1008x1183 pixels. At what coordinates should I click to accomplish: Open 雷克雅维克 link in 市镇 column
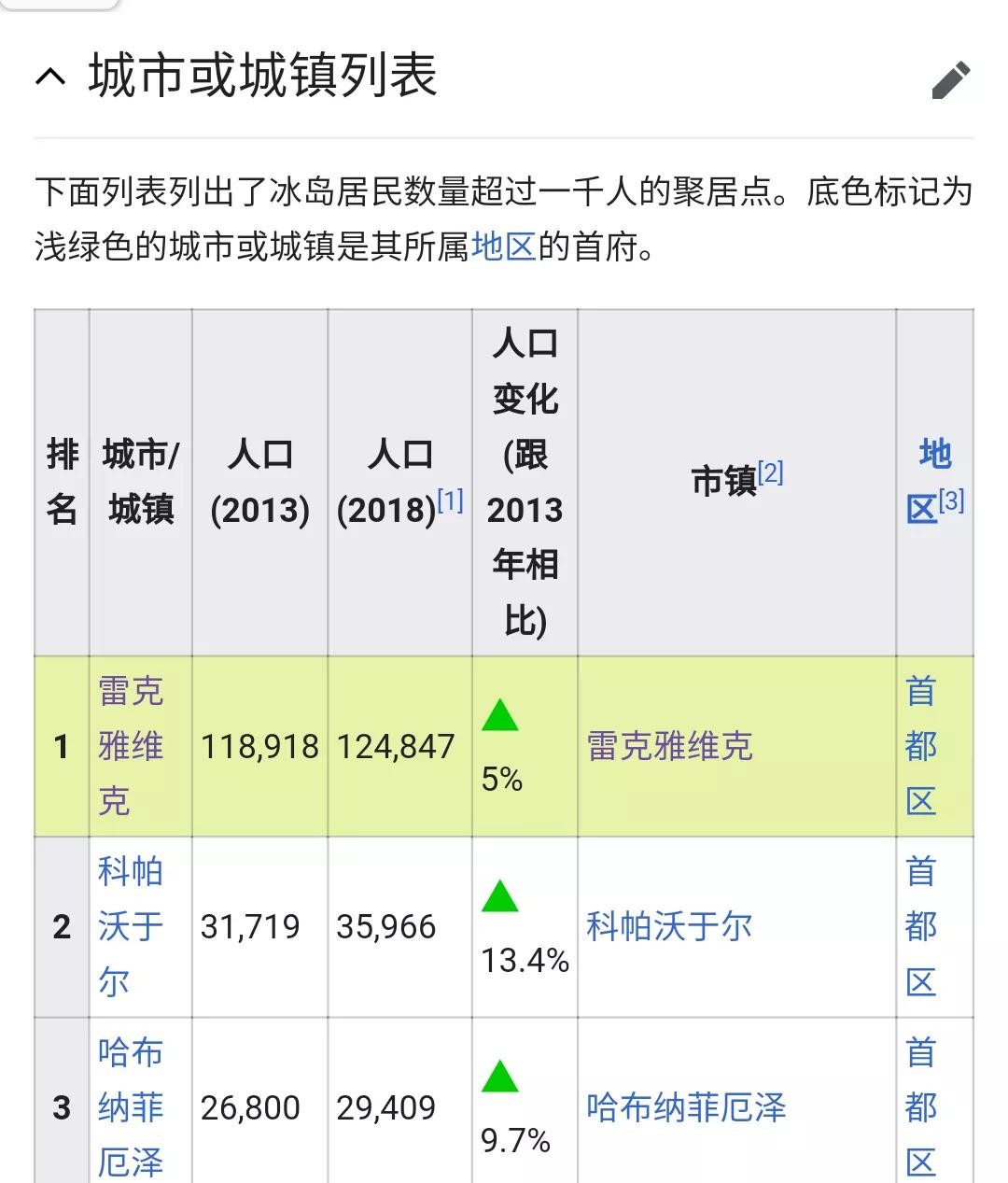tap(669, 746)
